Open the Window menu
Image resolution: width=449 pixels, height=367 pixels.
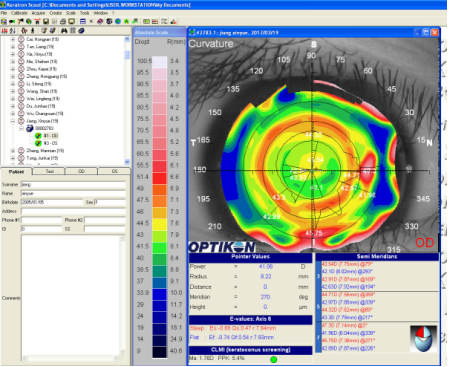(100, 13)
